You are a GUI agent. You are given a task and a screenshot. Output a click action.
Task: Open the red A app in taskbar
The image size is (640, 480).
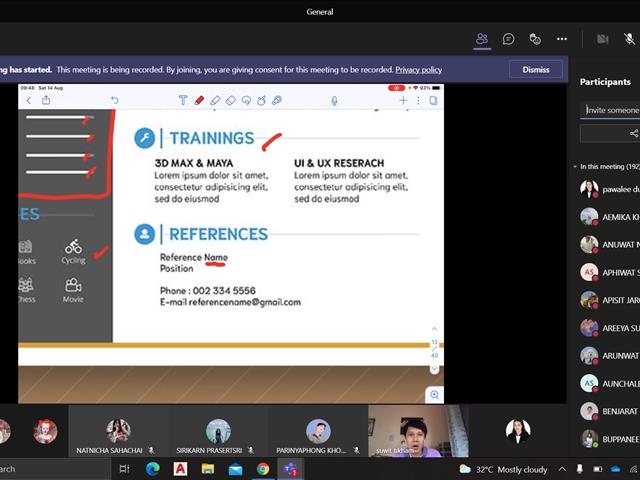click(x=180, y=469)
